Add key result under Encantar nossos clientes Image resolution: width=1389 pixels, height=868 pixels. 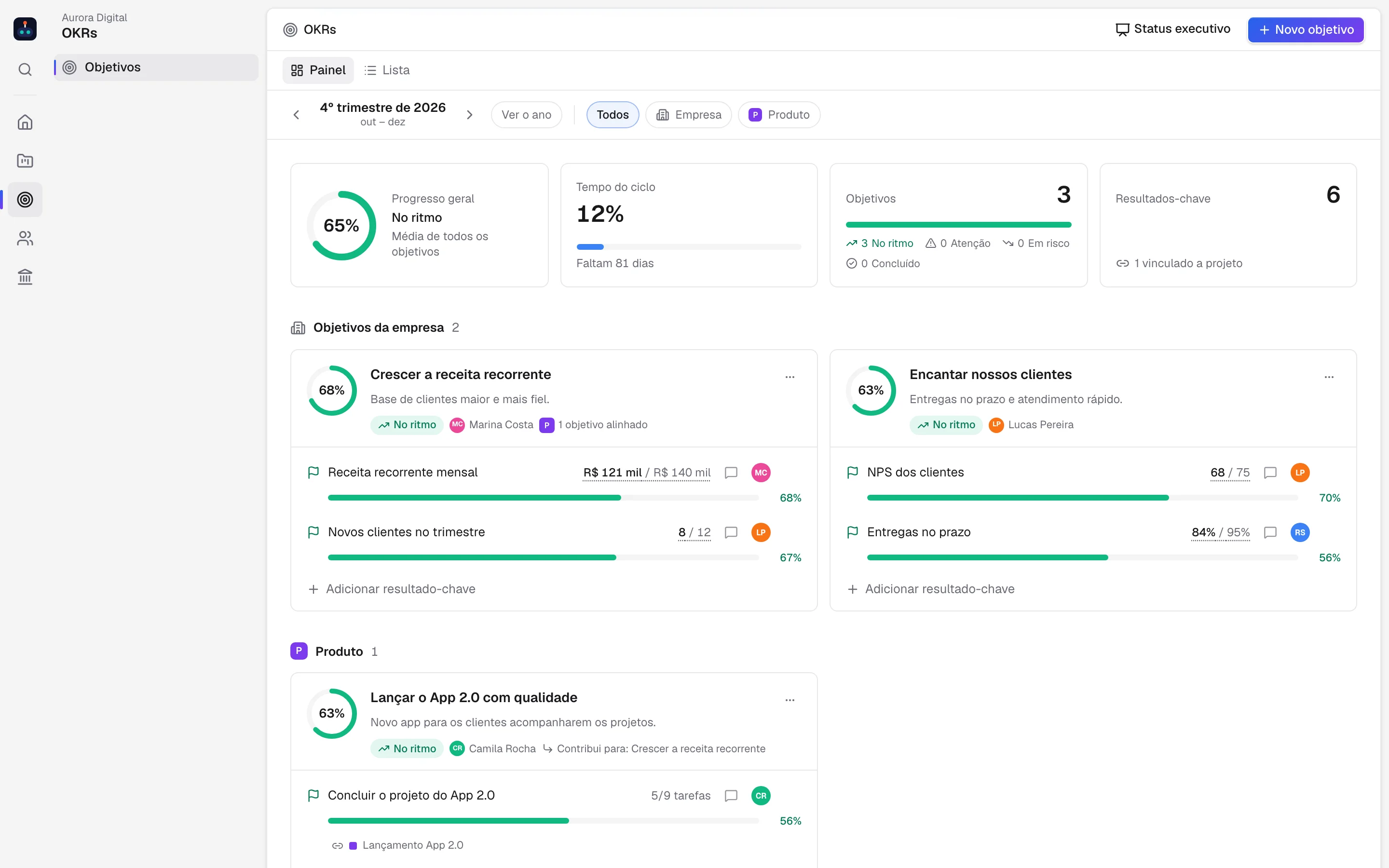point(931,589)
